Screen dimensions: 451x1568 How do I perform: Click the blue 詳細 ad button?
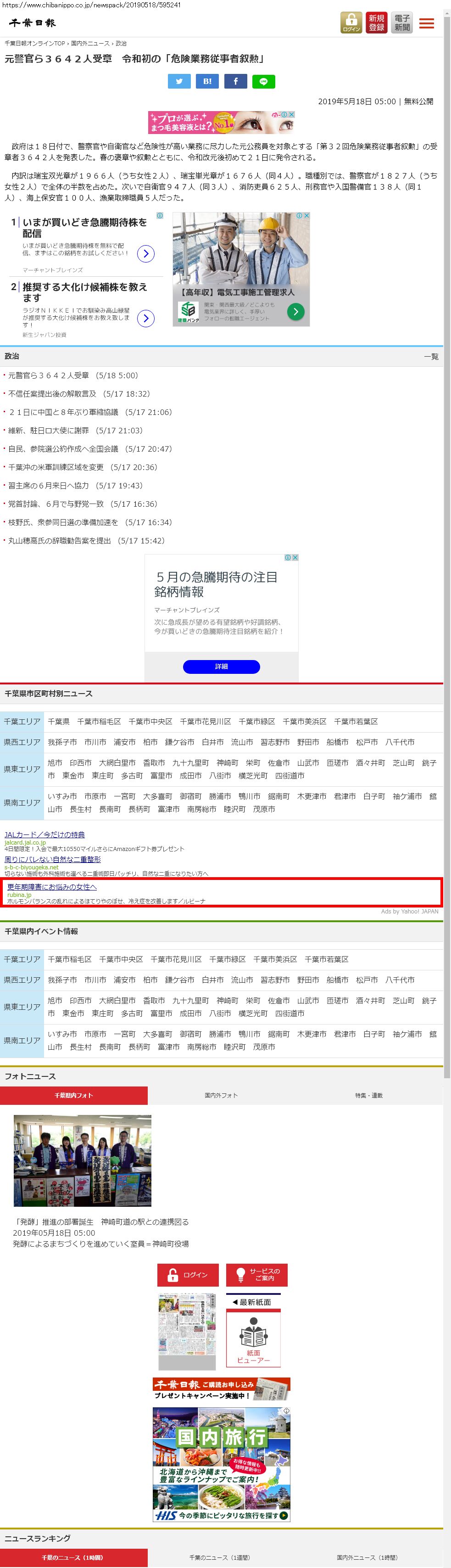click(221, 666)
